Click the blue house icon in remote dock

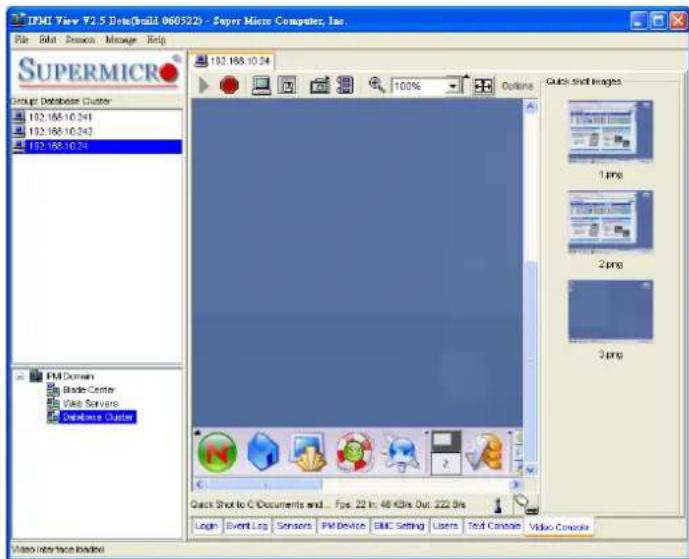click(x=262, y=452)
